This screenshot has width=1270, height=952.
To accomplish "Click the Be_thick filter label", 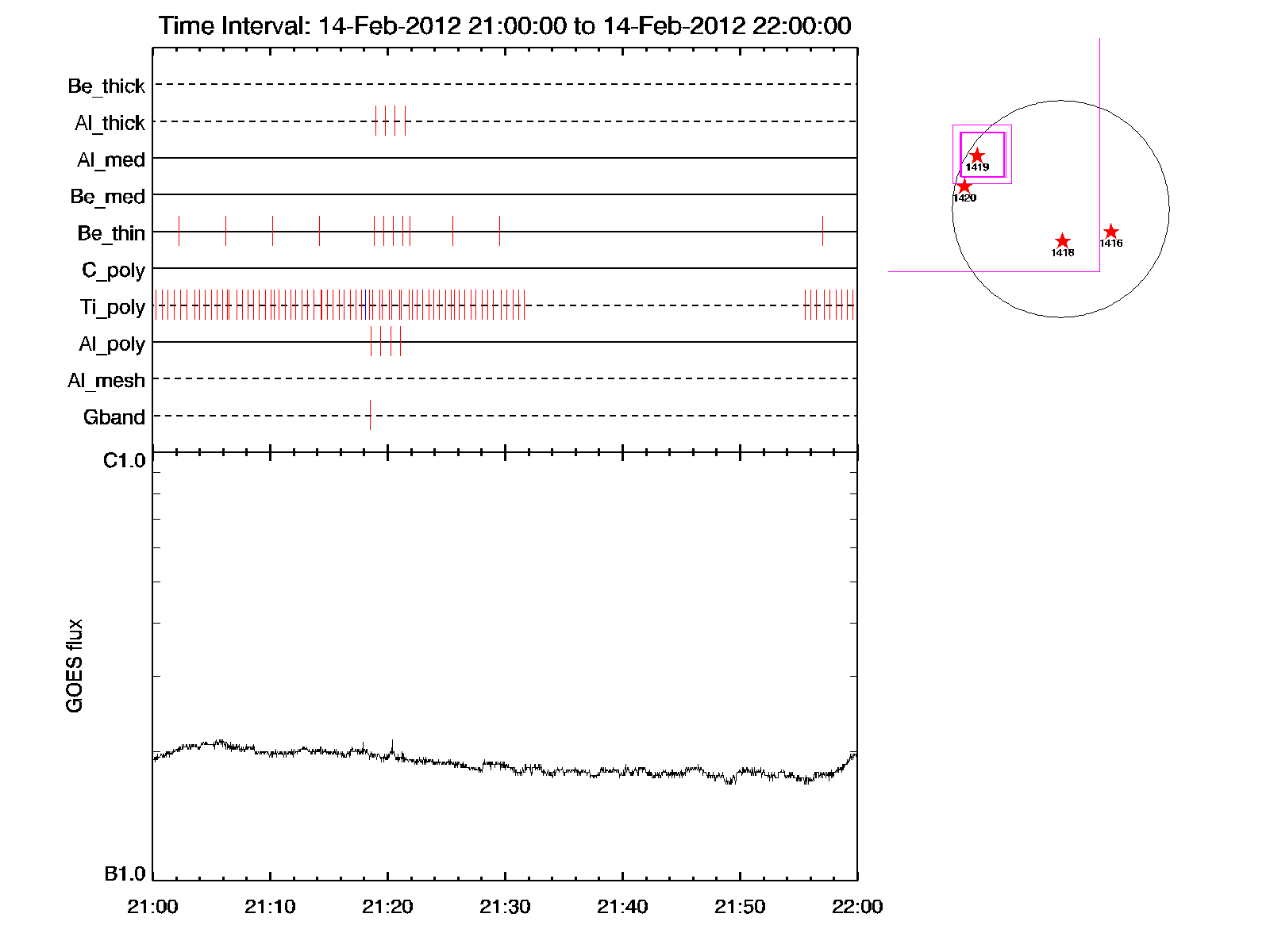I will [x=106, y=86].
